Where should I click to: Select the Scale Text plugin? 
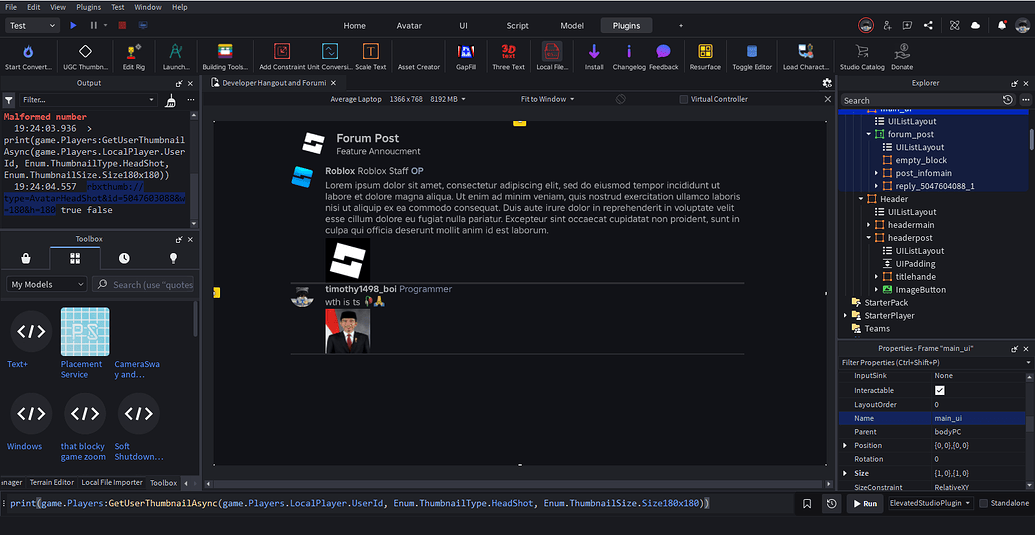[371, 52]
